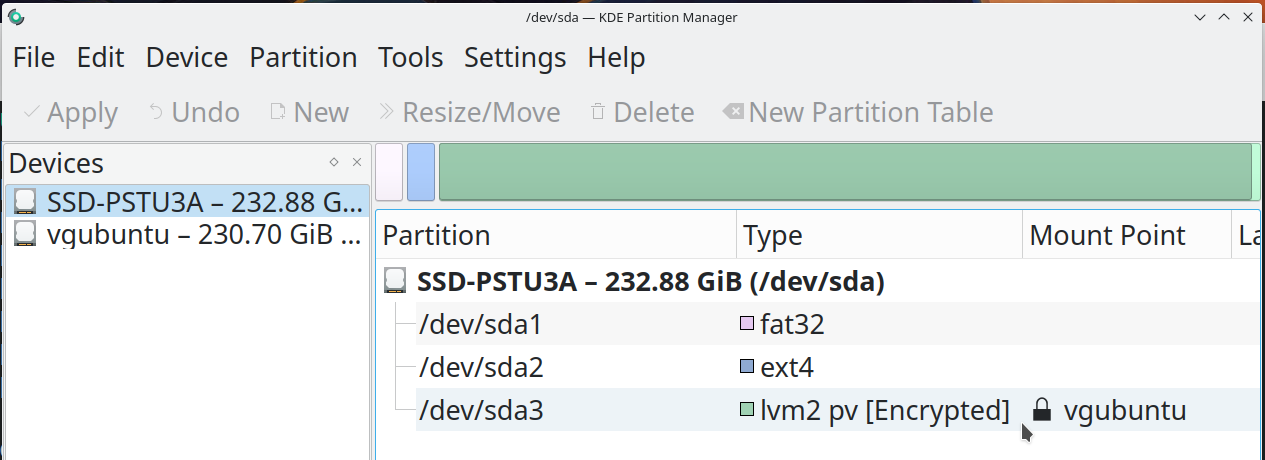
Task: Click the KDE Partition Manager title bar icon
Action: click(x=16, y=17)
